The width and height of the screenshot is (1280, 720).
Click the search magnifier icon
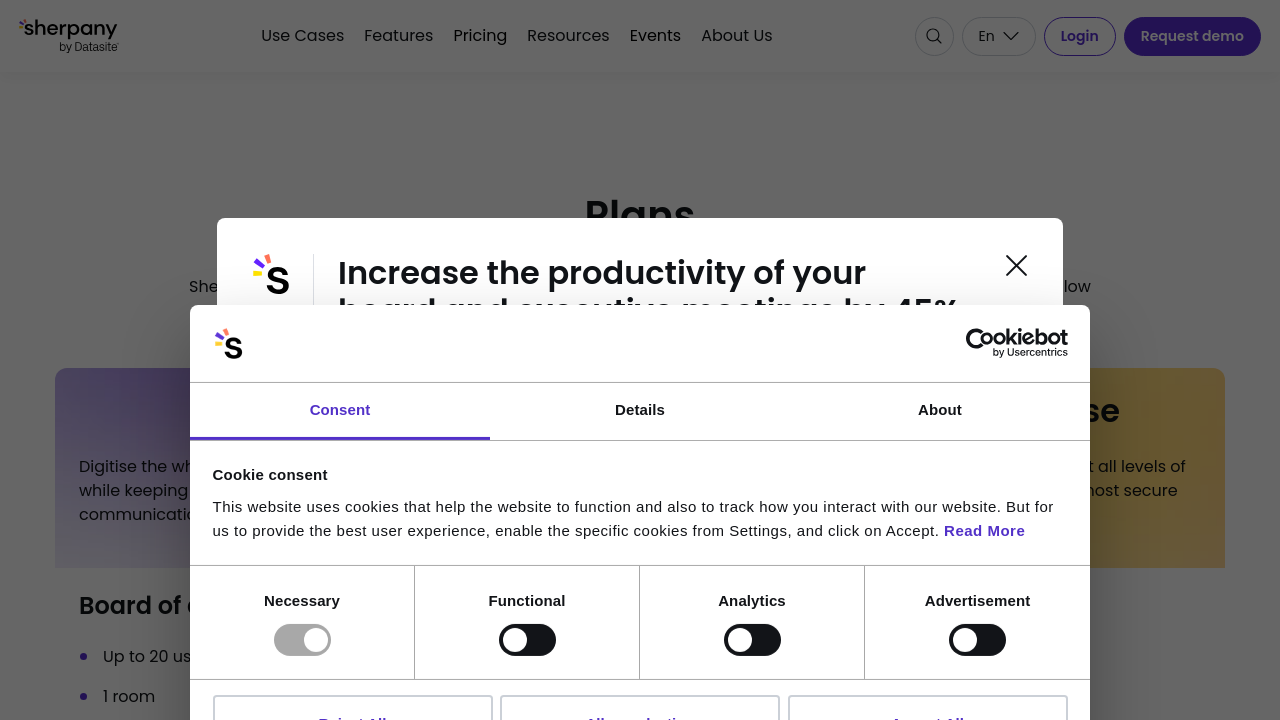[934, 37]
